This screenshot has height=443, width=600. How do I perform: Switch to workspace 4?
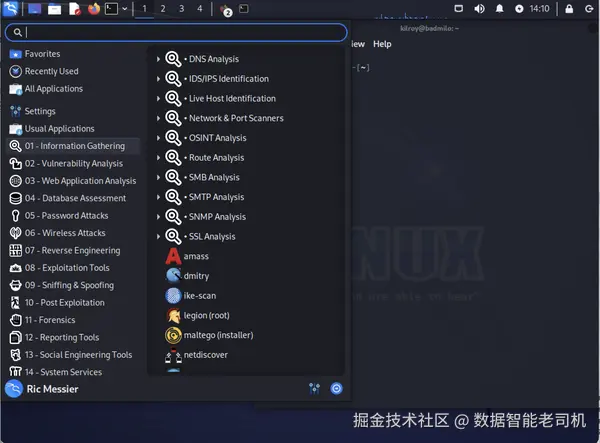[x=200, y=8]
